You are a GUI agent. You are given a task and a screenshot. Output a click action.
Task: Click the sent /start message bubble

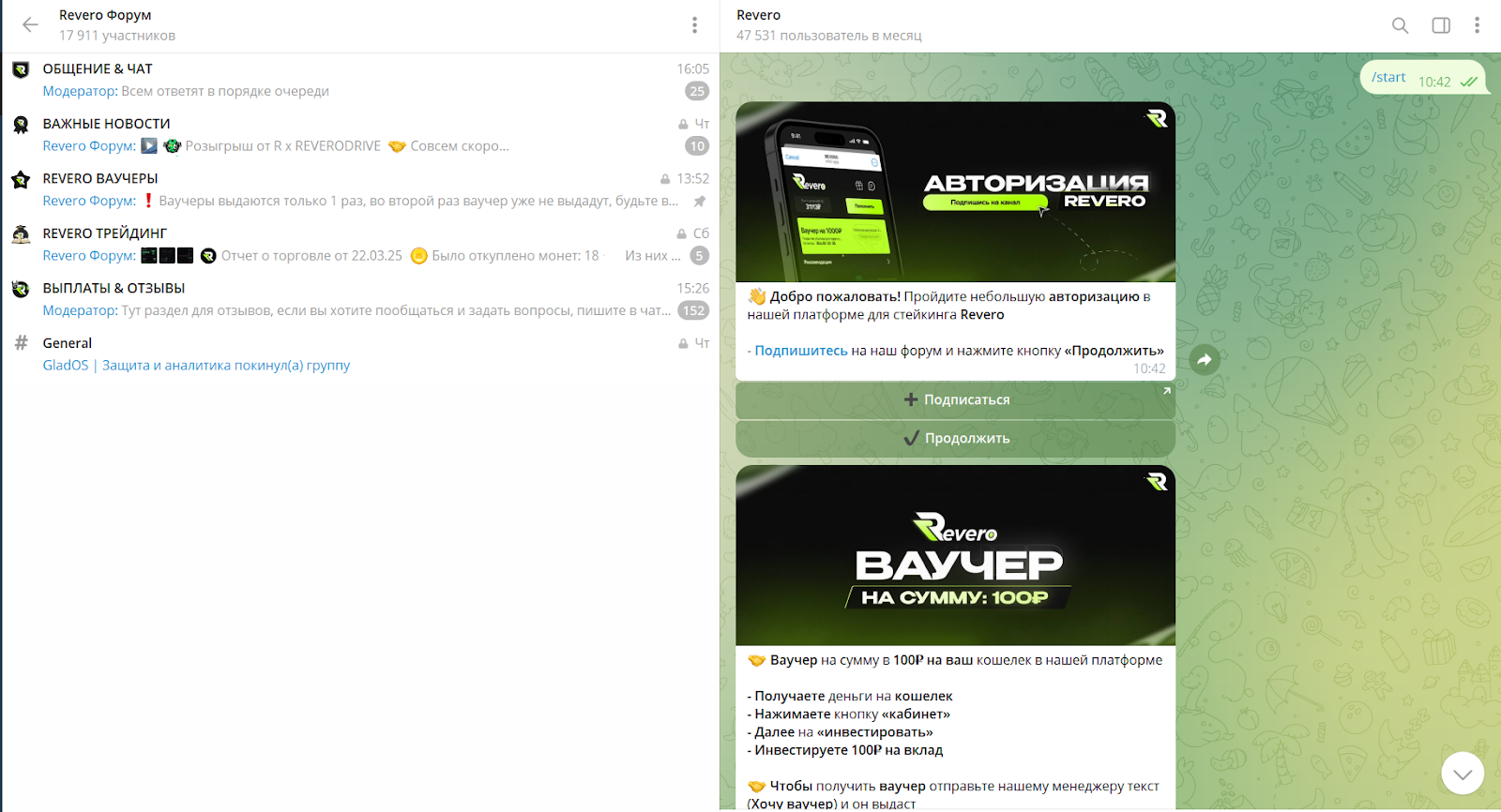click(1424, 79)
